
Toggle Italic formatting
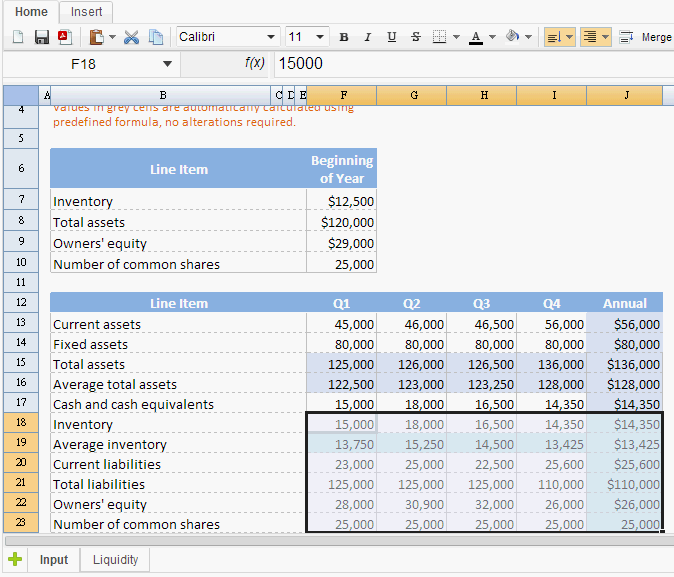point(368,37)
